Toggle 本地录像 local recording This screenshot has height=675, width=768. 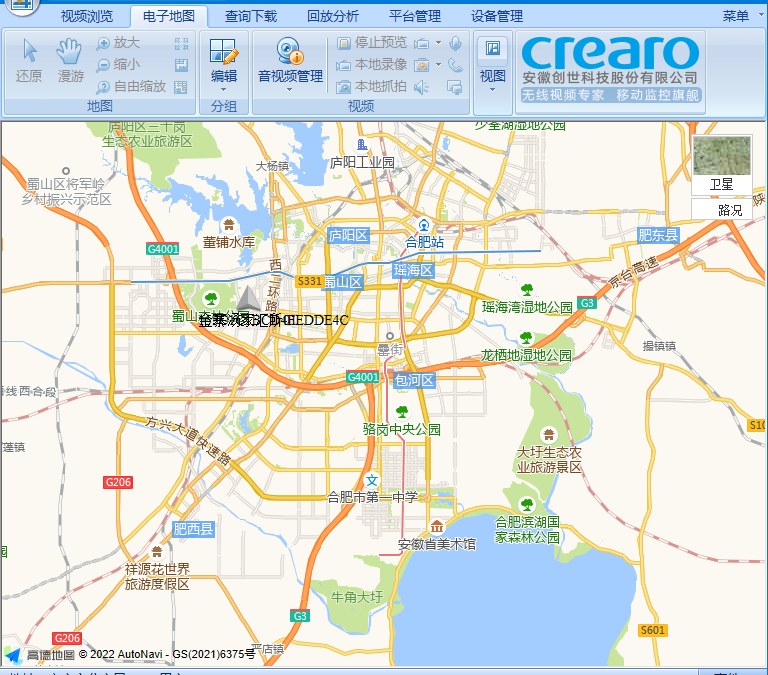(x=372, y=65)
